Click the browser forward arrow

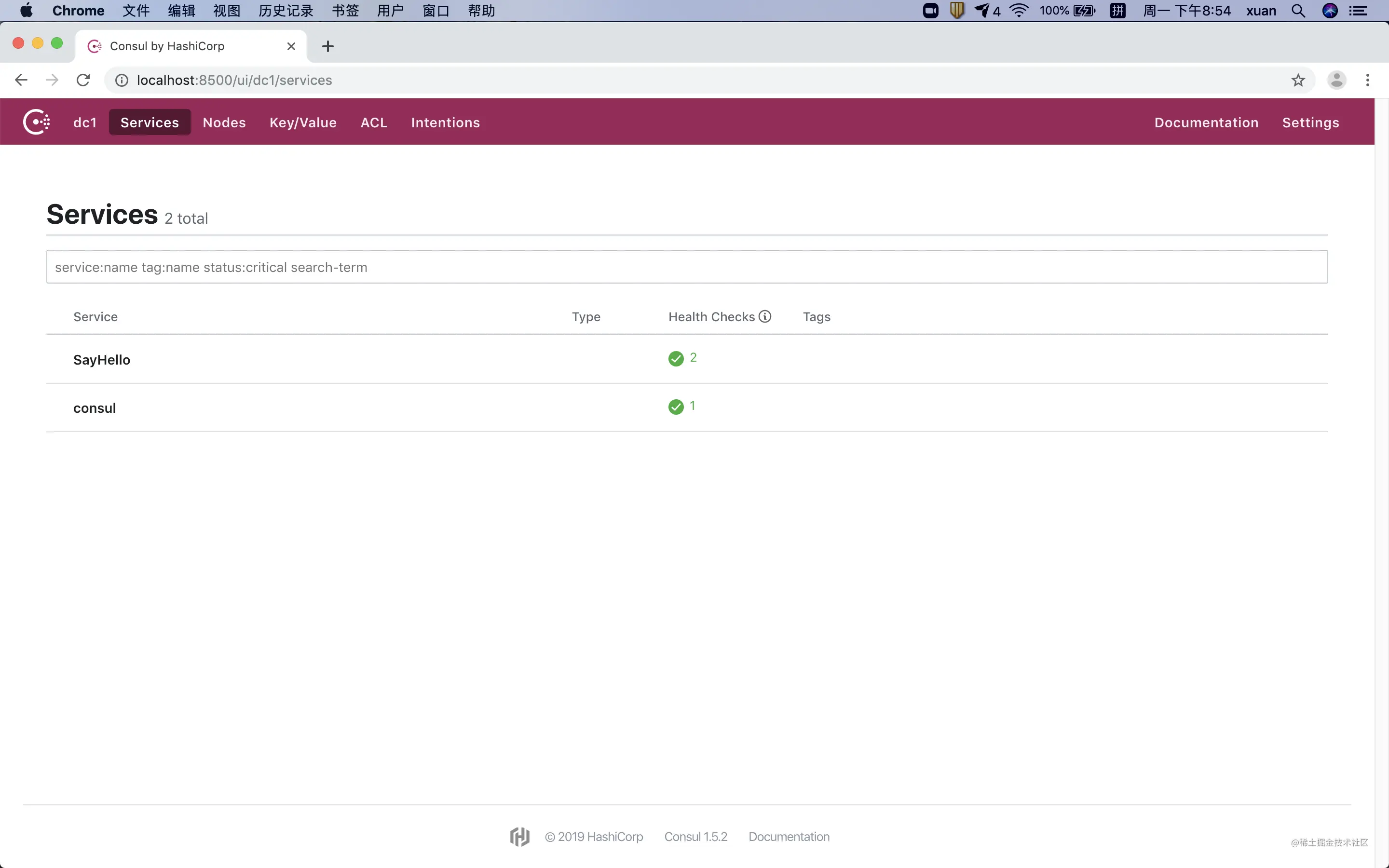(52, 80)
